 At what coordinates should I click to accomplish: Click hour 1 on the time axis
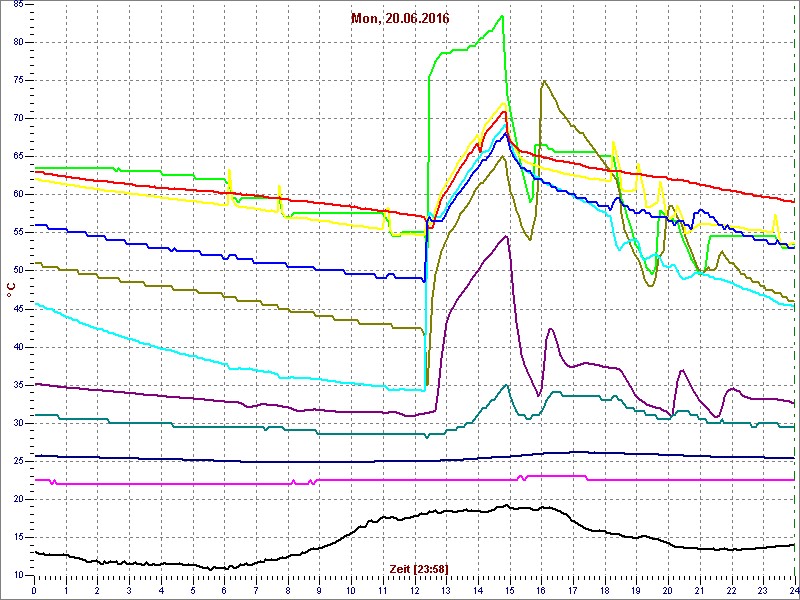click(x=66, y=590)
